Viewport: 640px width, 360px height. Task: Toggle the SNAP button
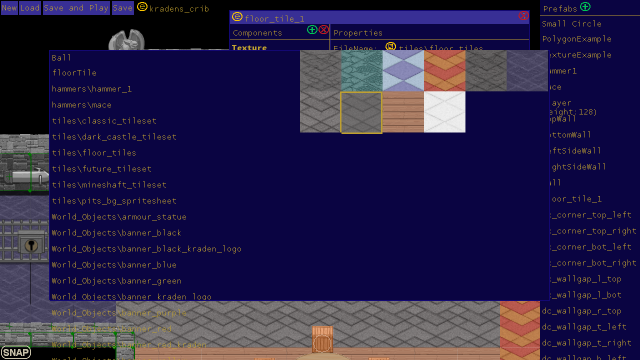16,352
